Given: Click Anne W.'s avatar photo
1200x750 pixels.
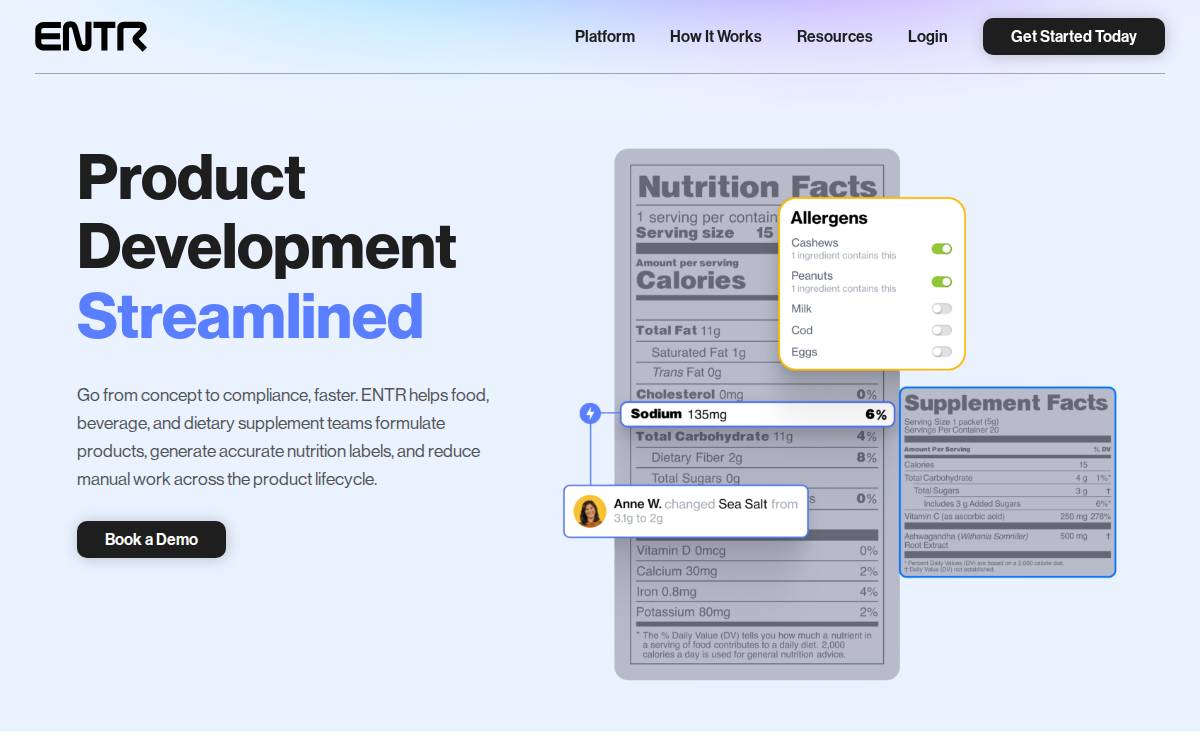Looking at the screenshot, I should pyautogui.click(x=590, y=511).
